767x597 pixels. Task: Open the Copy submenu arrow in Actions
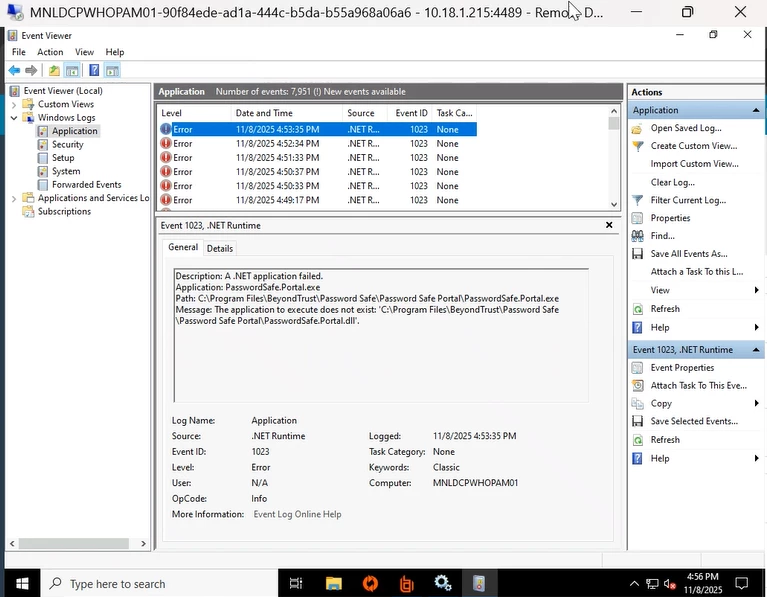coord(757,403)
